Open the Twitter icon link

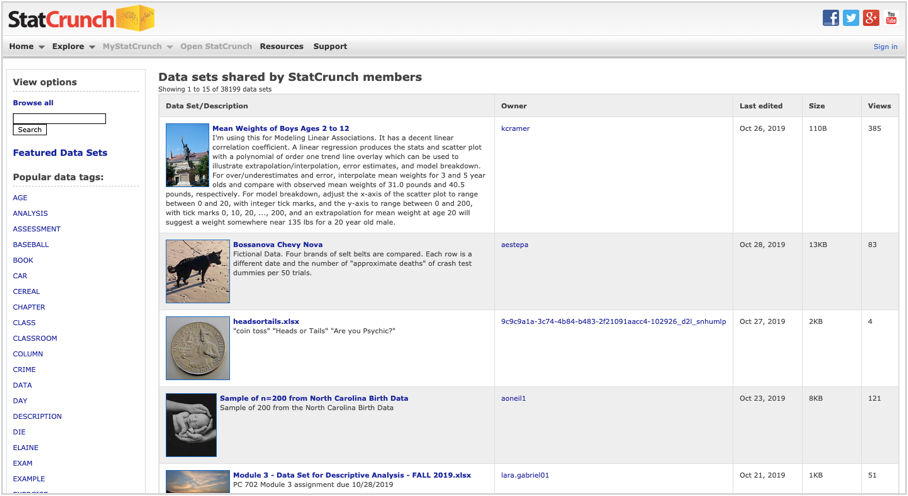click(851, 18)
